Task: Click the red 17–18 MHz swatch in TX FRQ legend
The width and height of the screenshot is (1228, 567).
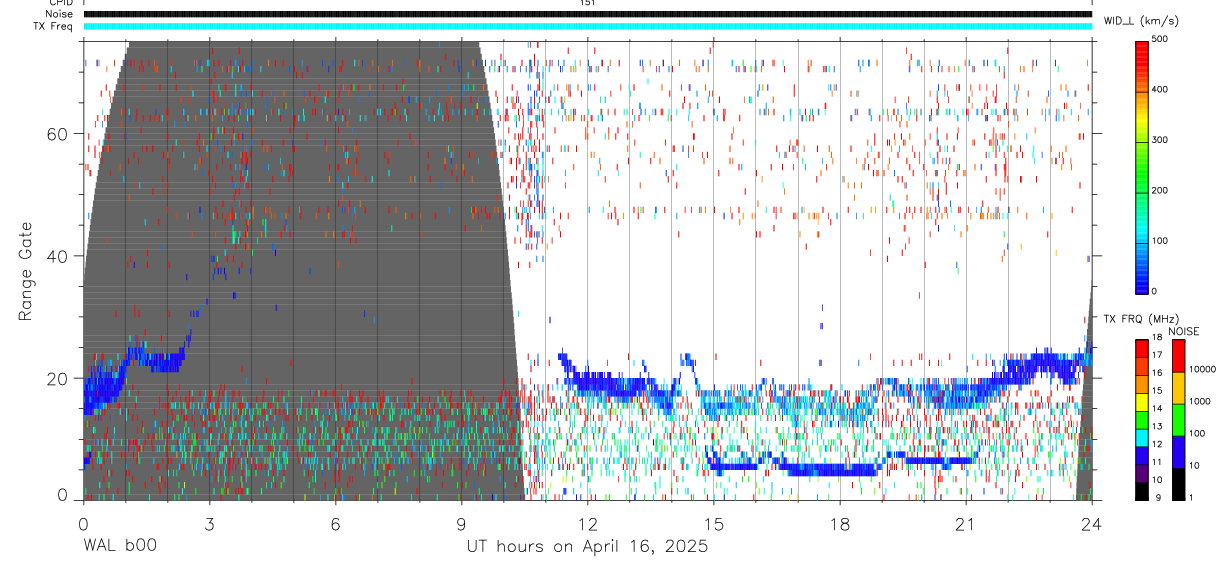Action: click(1141, 349)
